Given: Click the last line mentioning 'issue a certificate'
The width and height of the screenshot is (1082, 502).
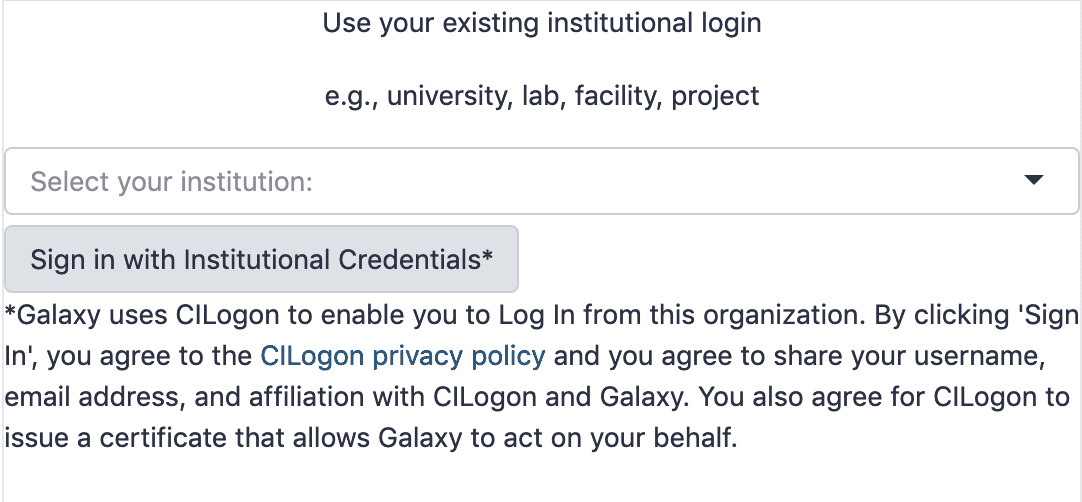Looking at the screenshot, I should [371, 438].
